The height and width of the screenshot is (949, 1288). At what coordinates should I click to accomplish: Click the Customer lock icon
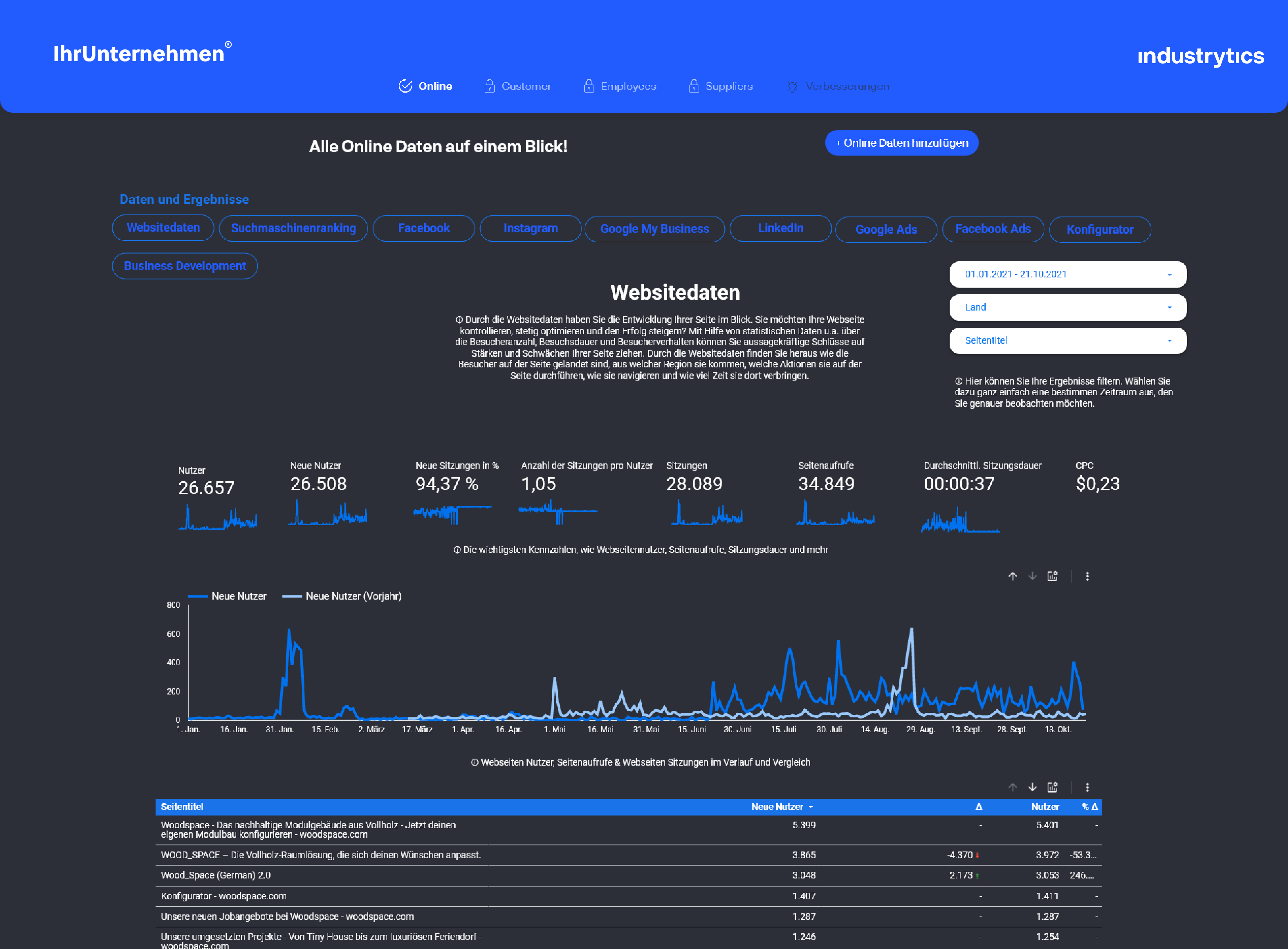coord(489,86)
